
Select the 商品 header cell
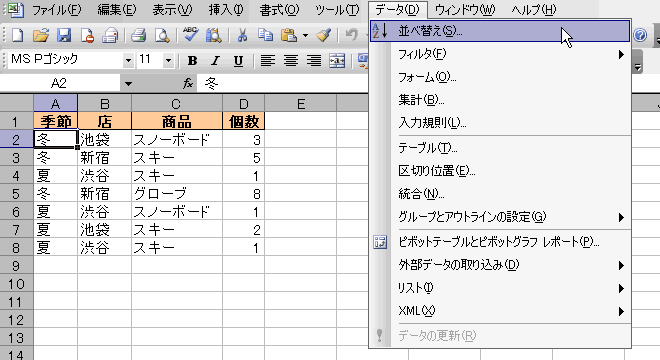(x=177, y=121)
